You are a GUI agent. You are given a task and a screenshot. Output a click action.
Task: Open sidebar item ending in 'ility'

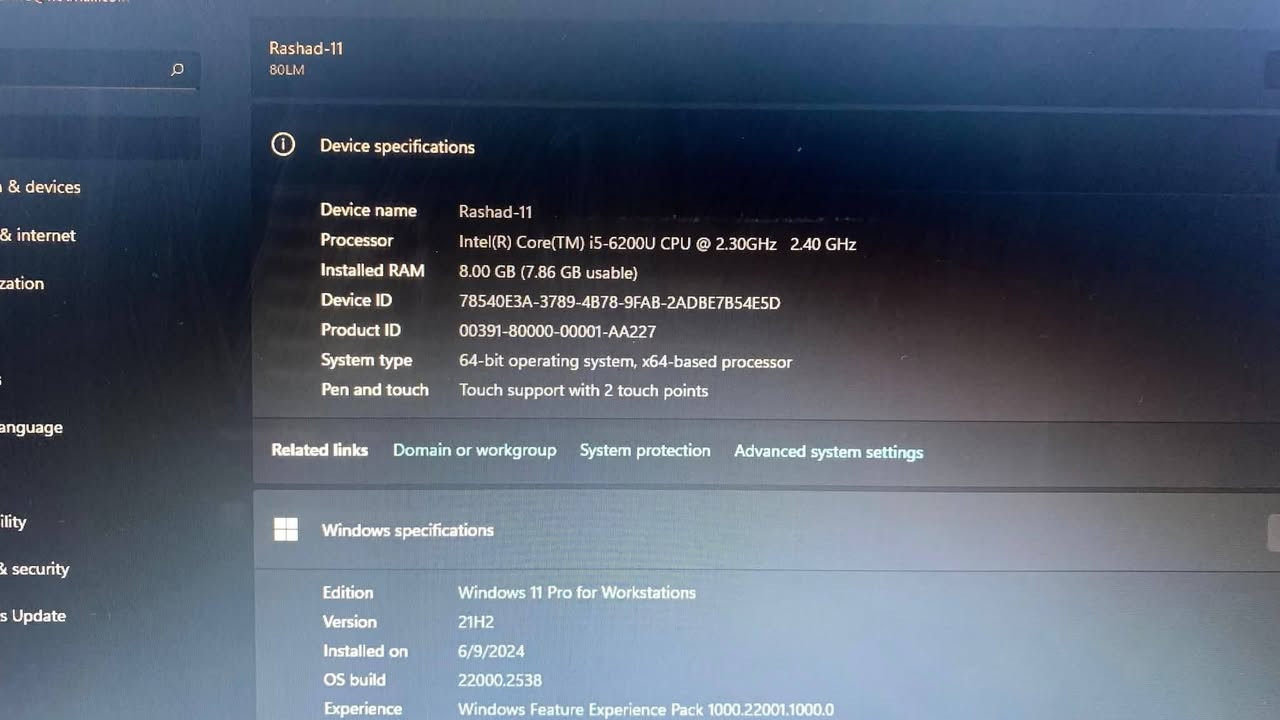13,522
